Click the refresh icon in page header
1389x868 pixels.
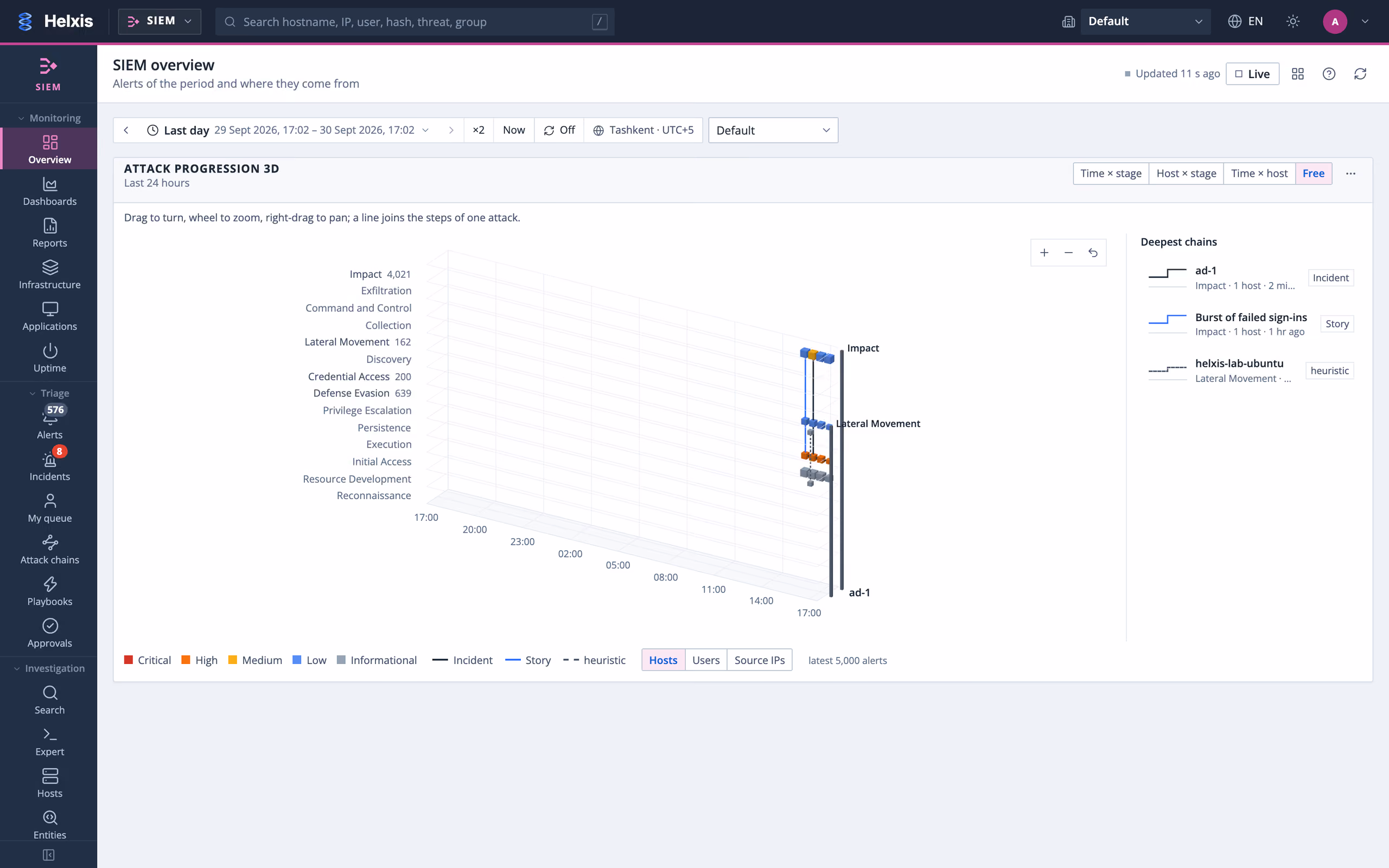(x=1360, y=74)
